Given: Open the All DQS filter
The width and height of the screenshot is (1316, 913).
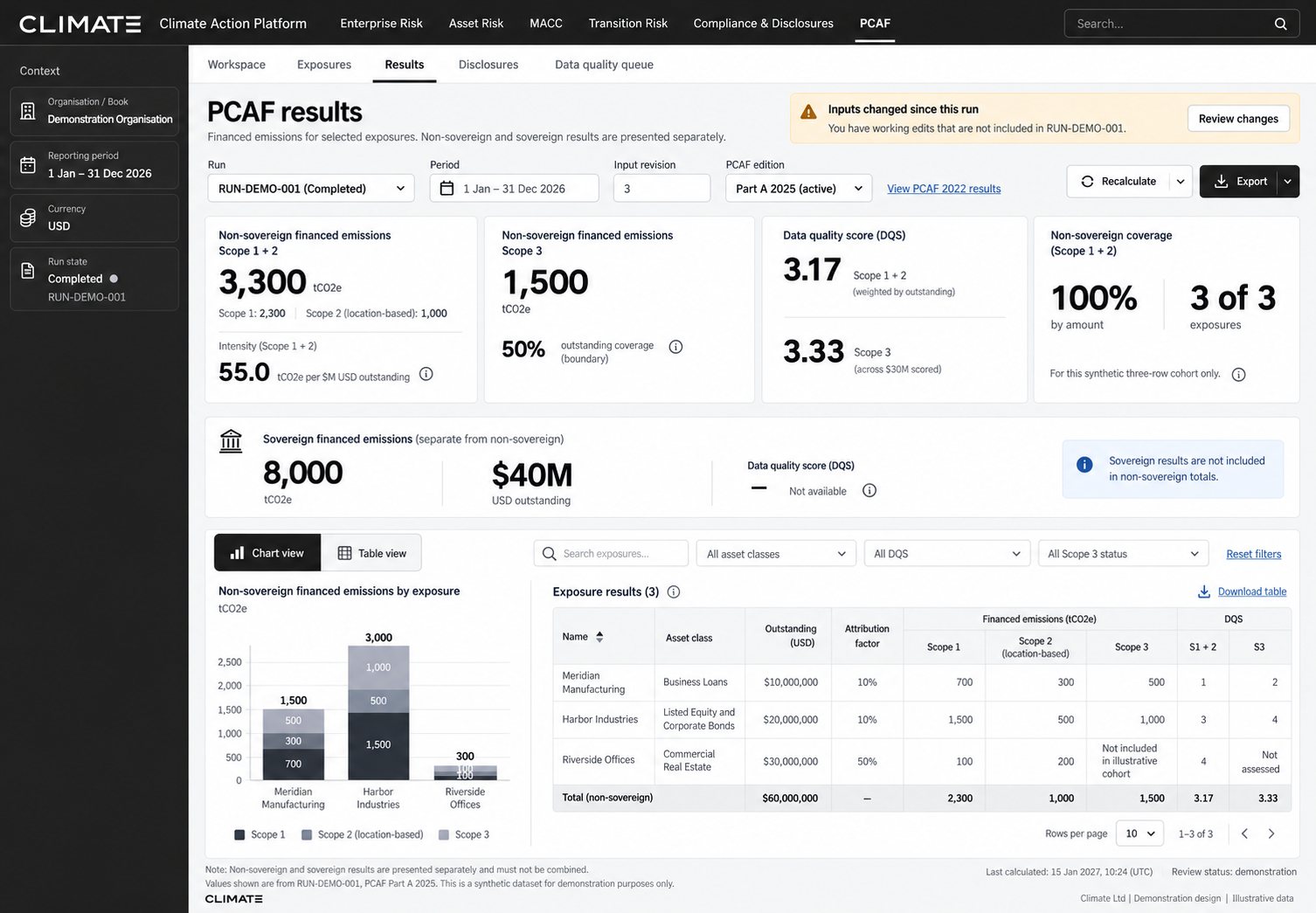Looking at the screenshot, I should (946, 554).
